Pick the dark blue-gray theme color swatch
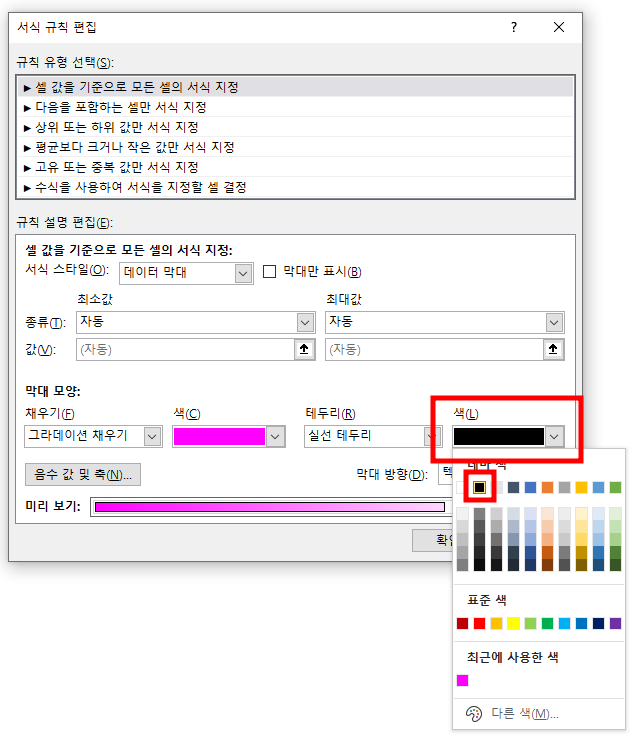The height and width of the screenshot is (738, 634). [514, 488]
